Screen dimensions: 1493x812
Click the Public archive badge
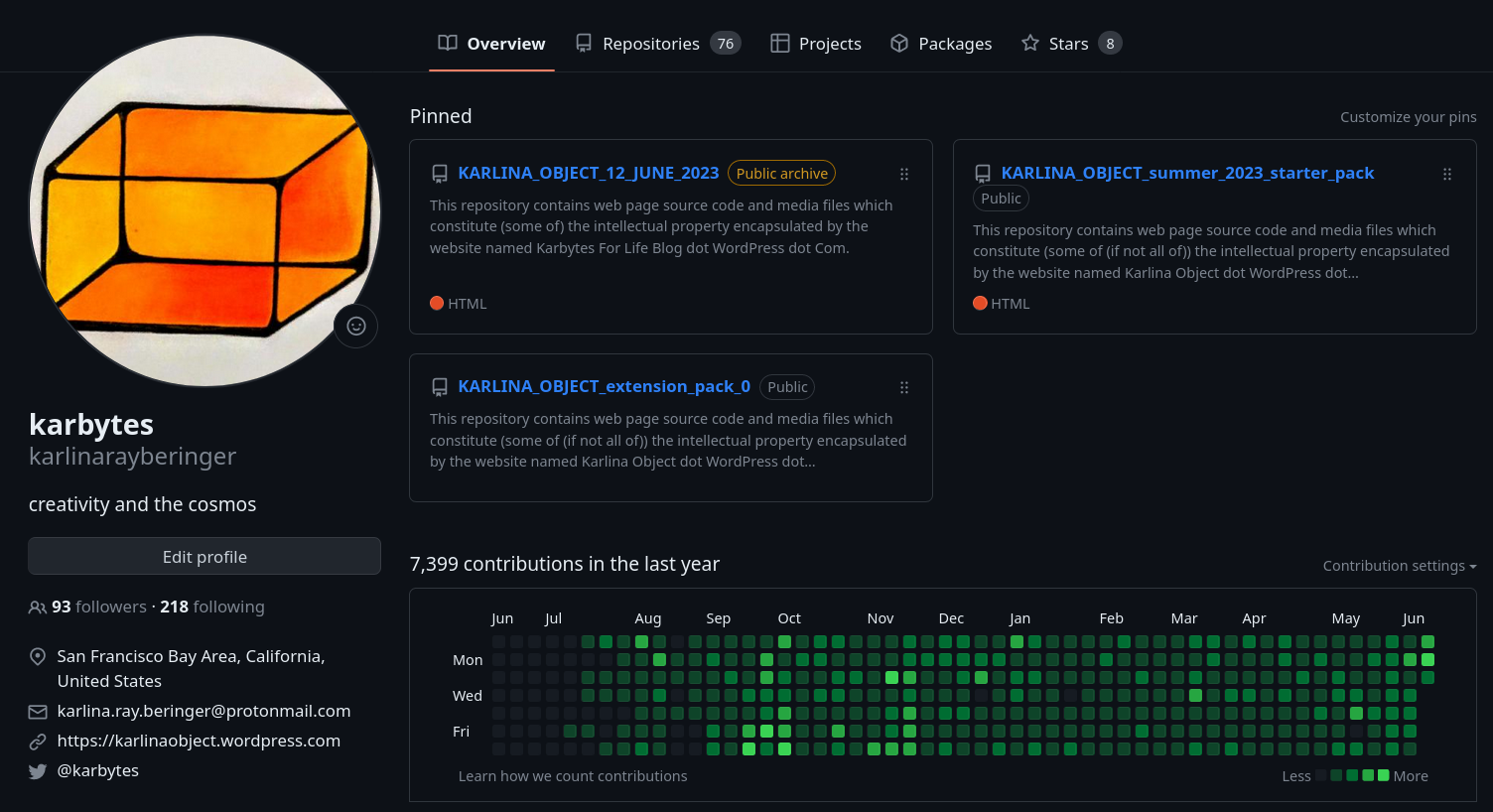(x=781, y=173)
